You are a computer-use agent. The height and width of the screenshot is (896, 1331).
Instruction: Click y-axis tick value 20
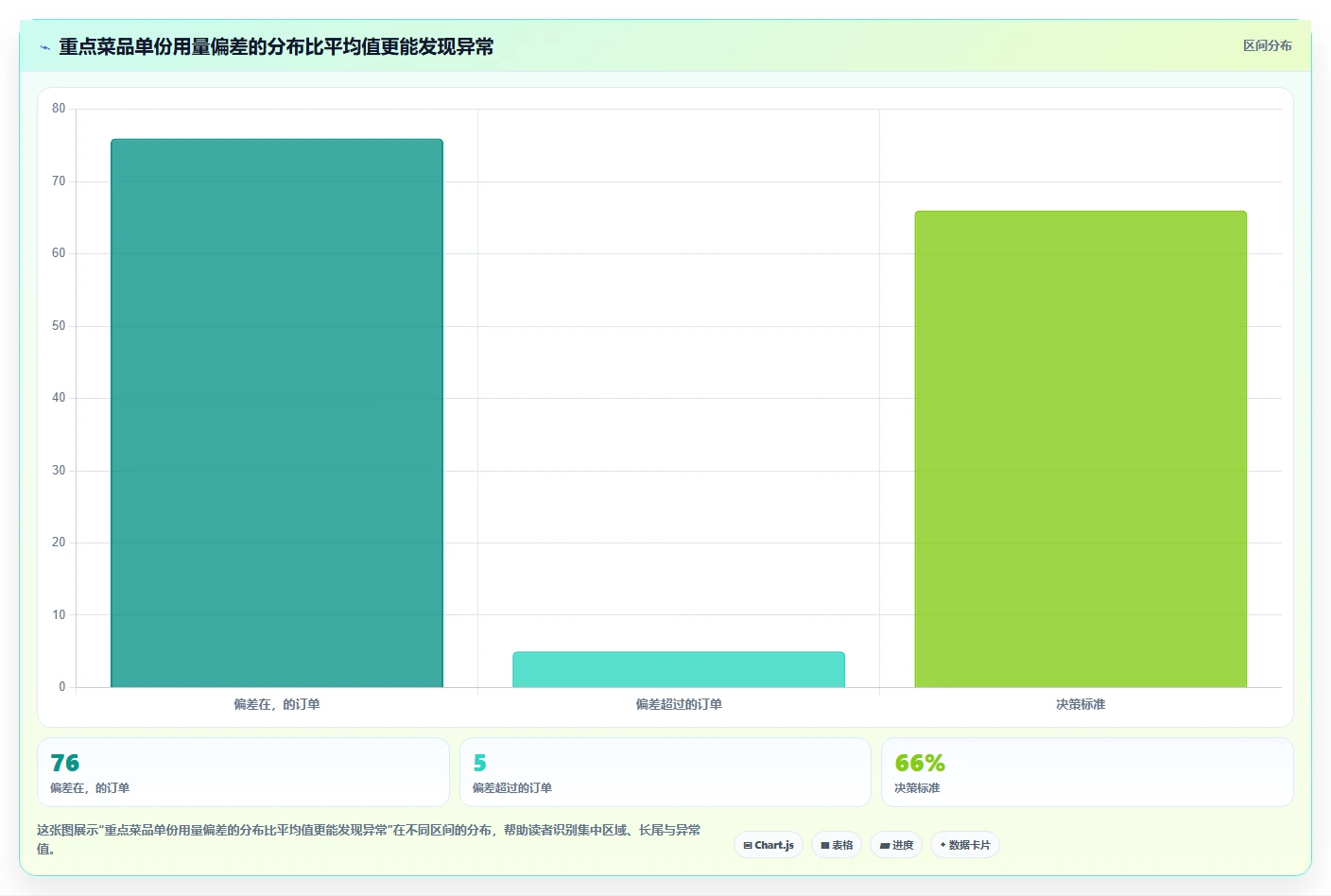59,543
